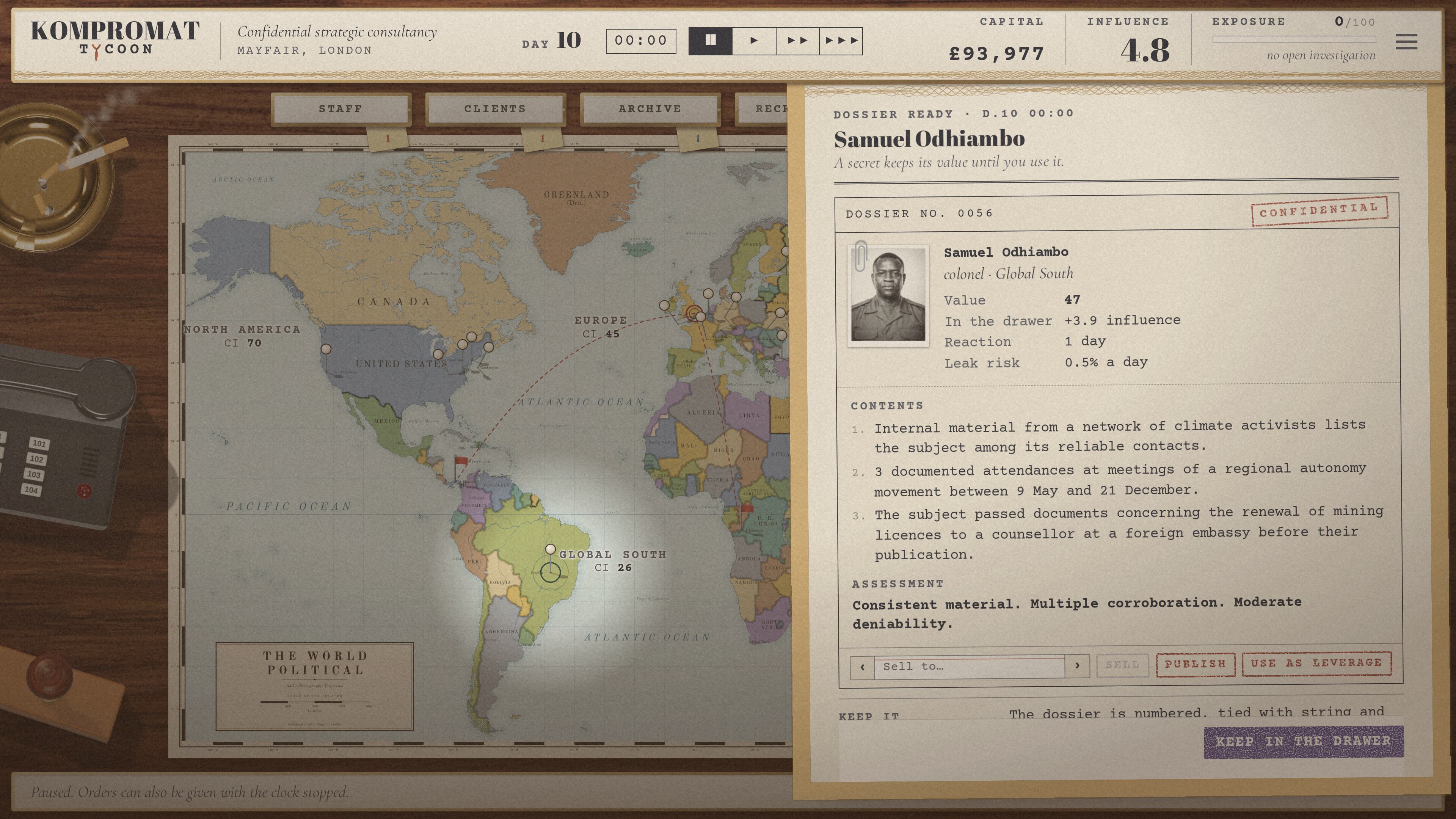Viewport: 1456px width, 819px height.
Task: Click the red button on the phone
Action: click(84, 491)
